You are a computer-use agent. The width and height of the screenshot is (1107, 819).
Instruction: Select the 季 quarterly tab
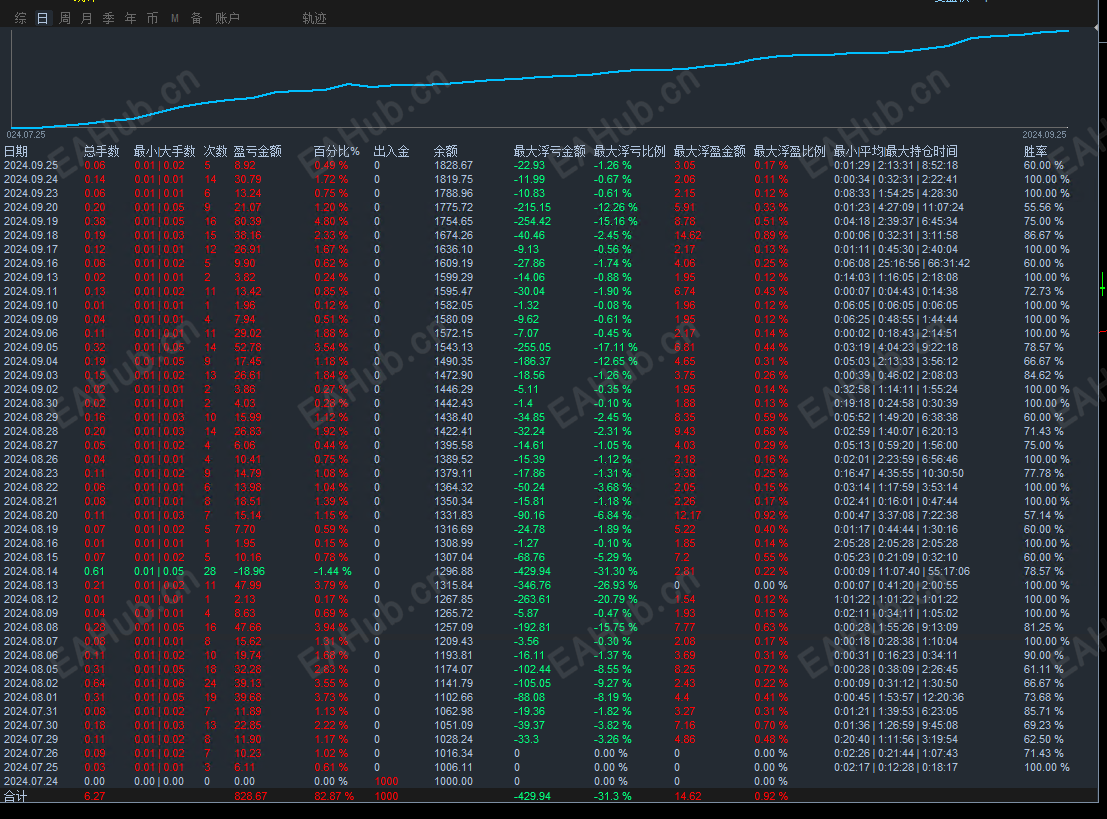[109, 18]
